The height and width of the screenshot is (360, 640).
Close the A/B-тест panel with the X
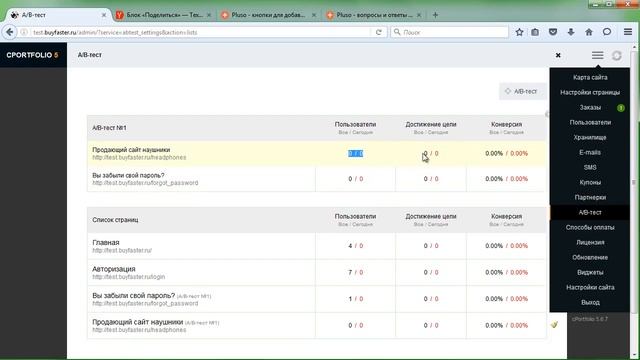click(558, 55)
